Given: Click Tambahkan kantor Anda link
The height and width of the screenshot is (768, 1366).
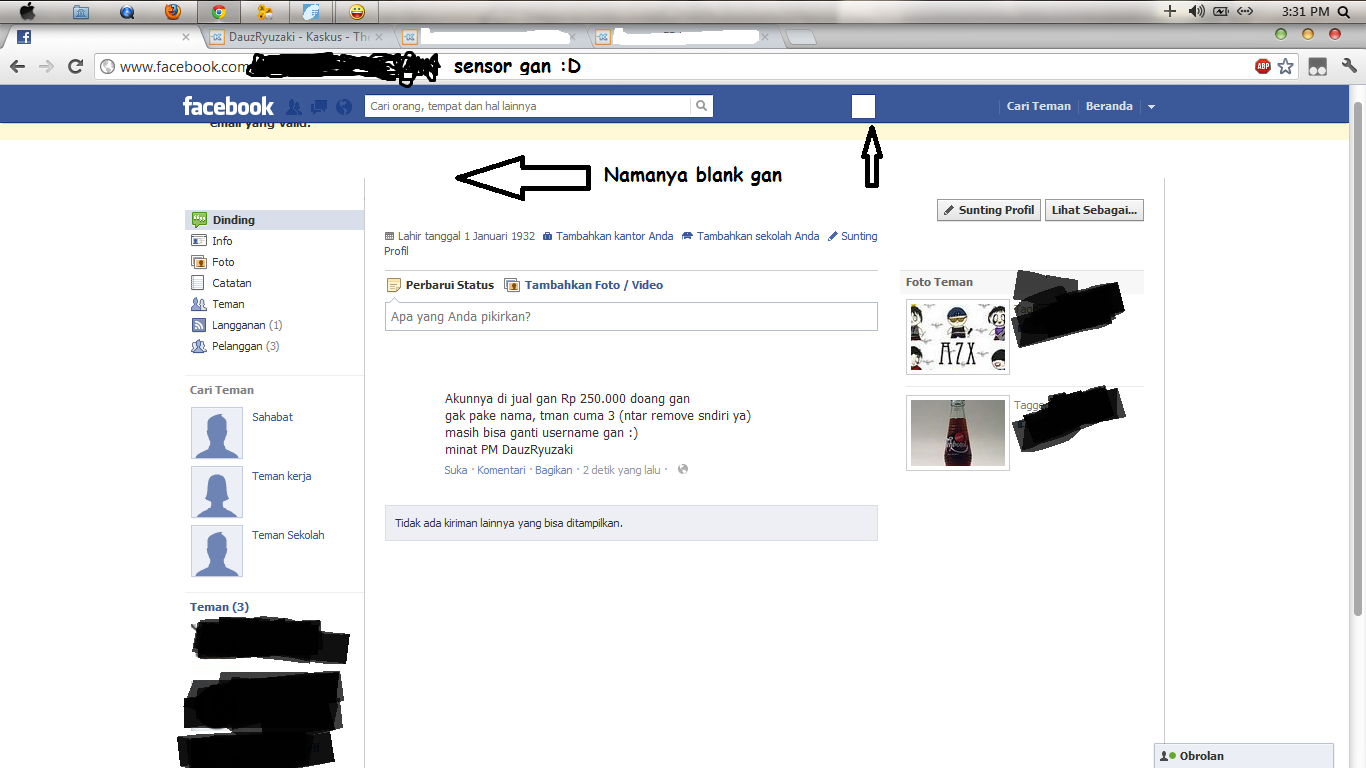Looking at the screenshot, I should click(614, 236).
